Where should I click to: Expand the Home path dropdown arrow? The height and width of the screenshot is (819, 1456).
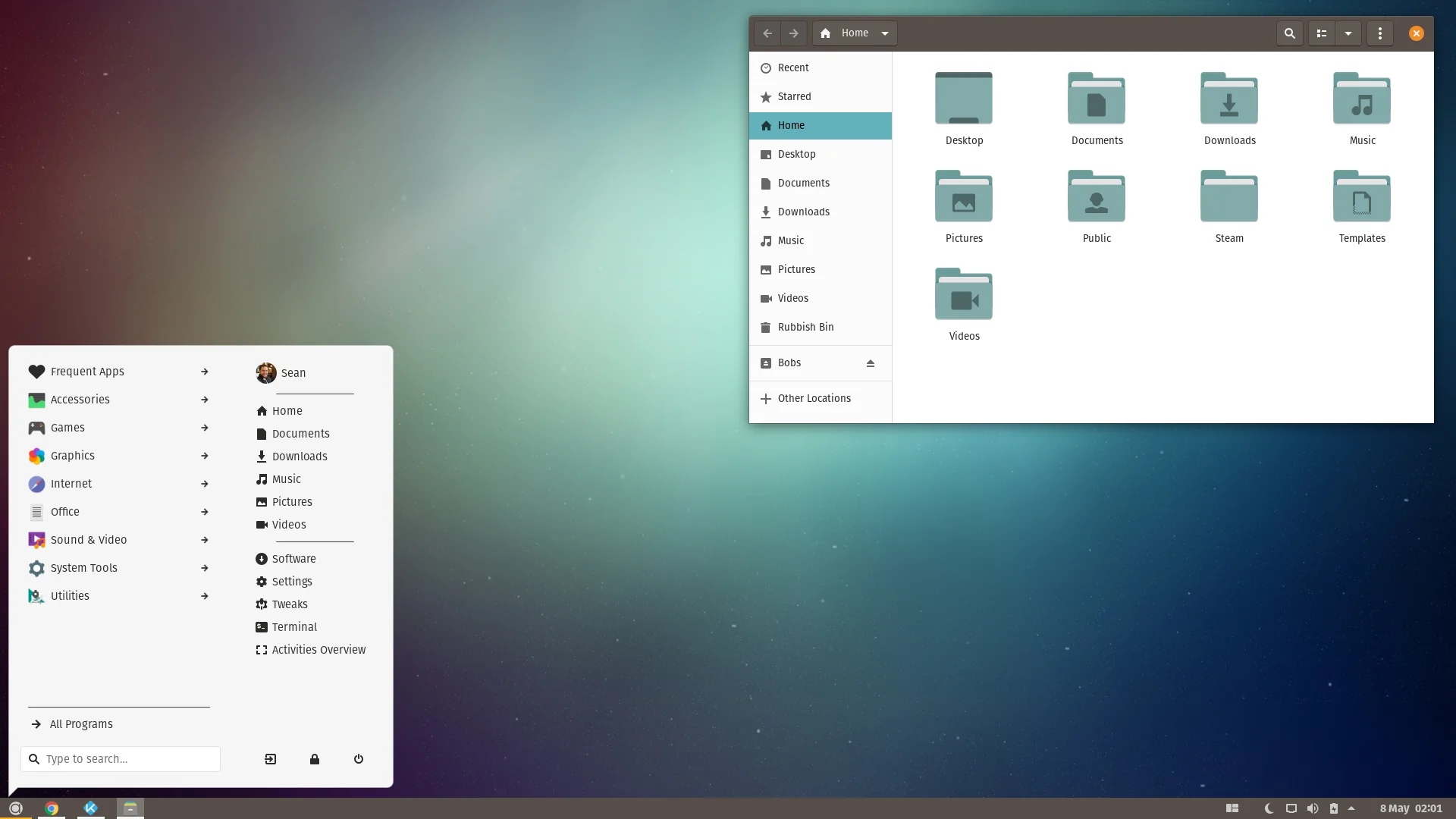[x=885, y=33]
